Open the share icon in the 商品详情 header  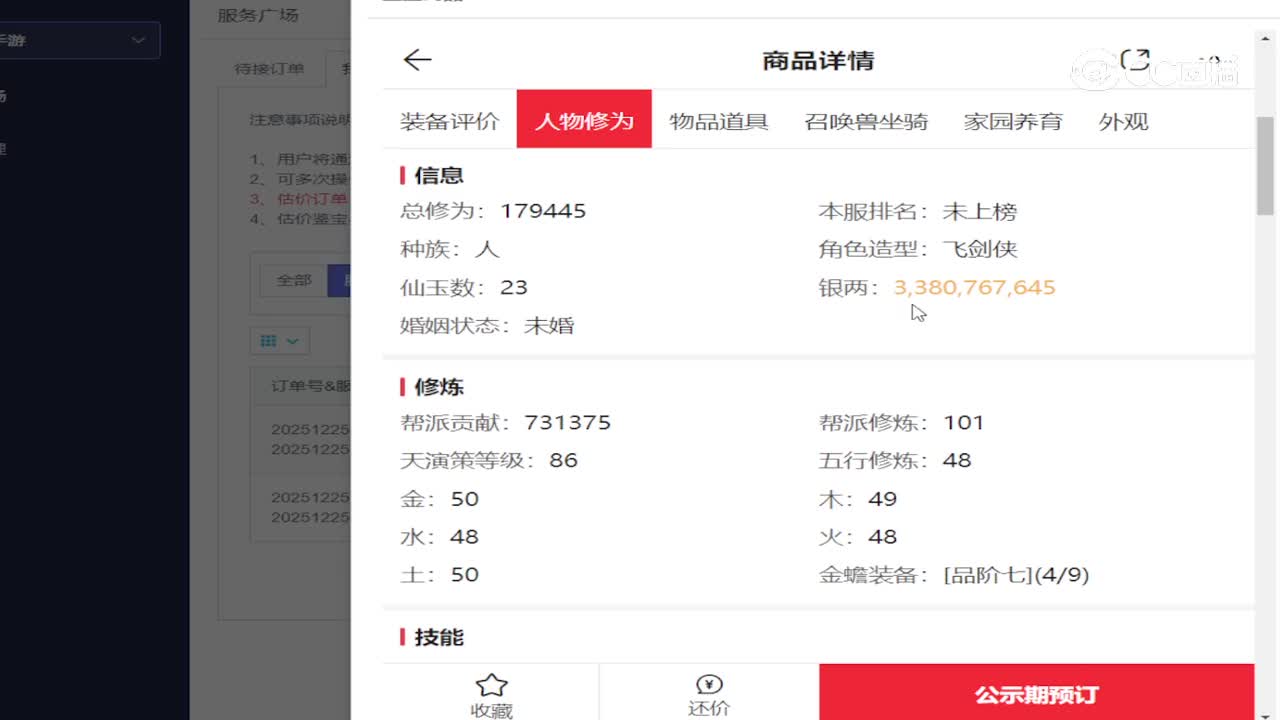tap(1135, 60)
